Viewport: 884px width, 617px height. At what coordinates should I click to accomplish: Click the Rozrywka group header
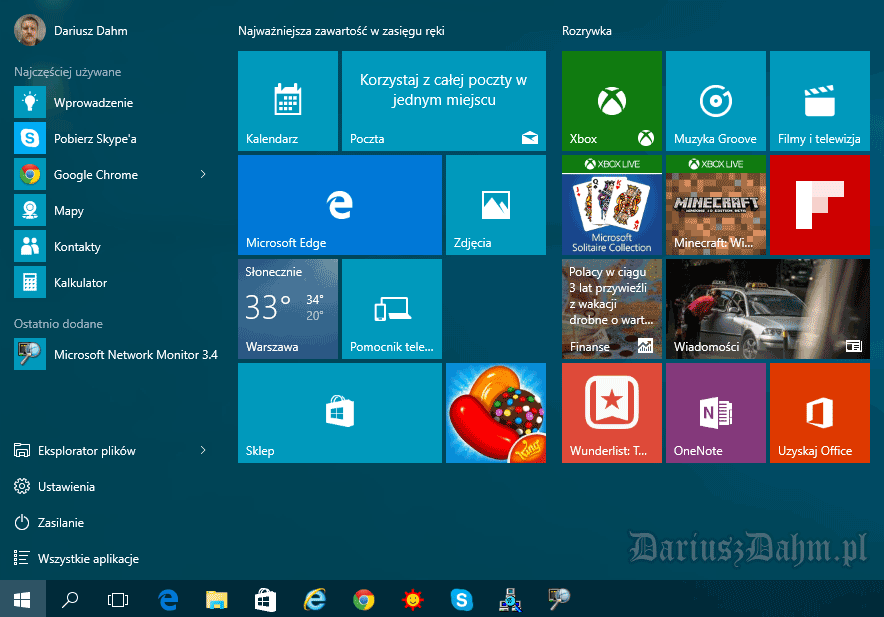(587, 31)
